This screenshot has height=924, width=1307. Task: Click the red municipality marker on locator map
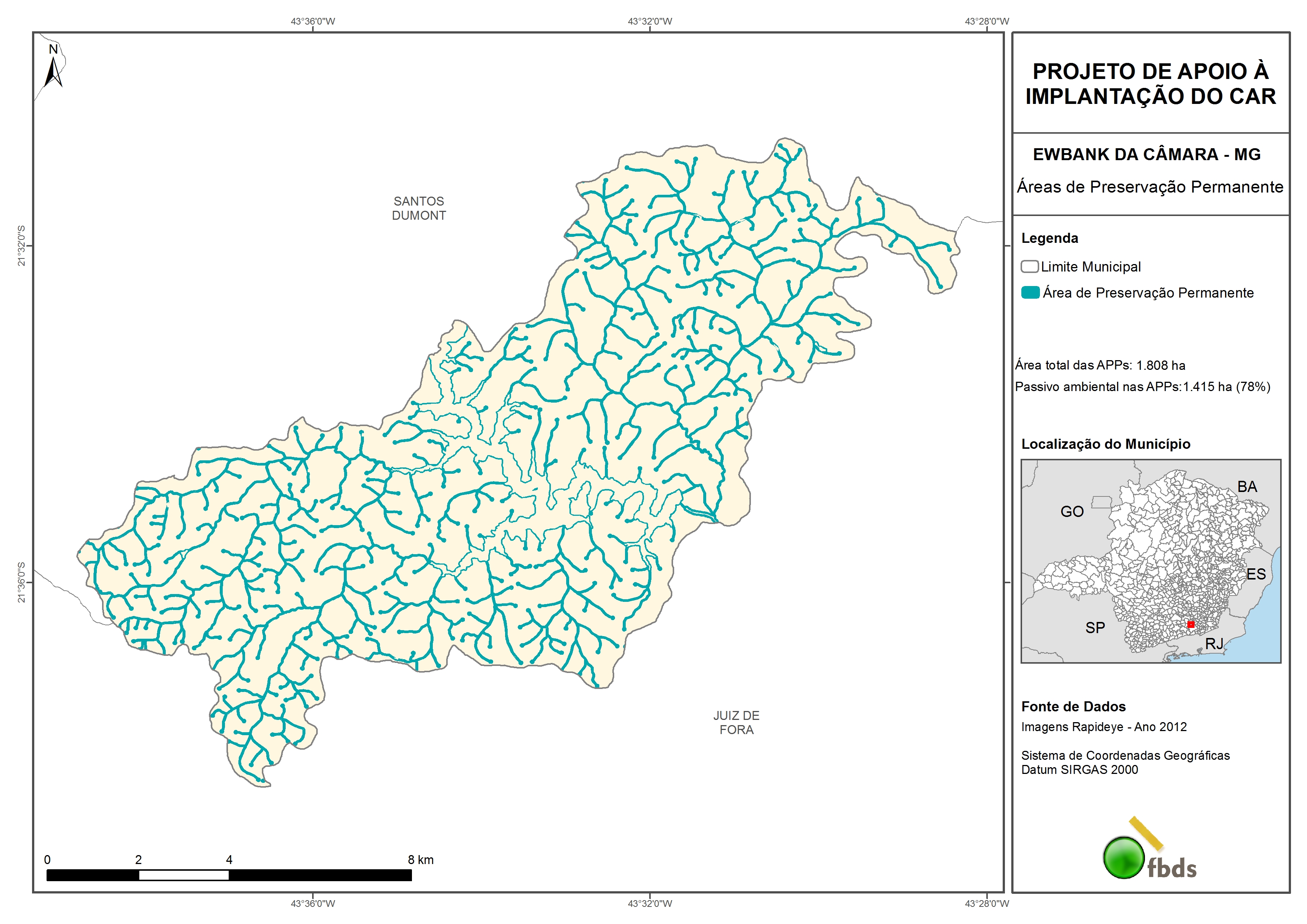[1190, 625]
